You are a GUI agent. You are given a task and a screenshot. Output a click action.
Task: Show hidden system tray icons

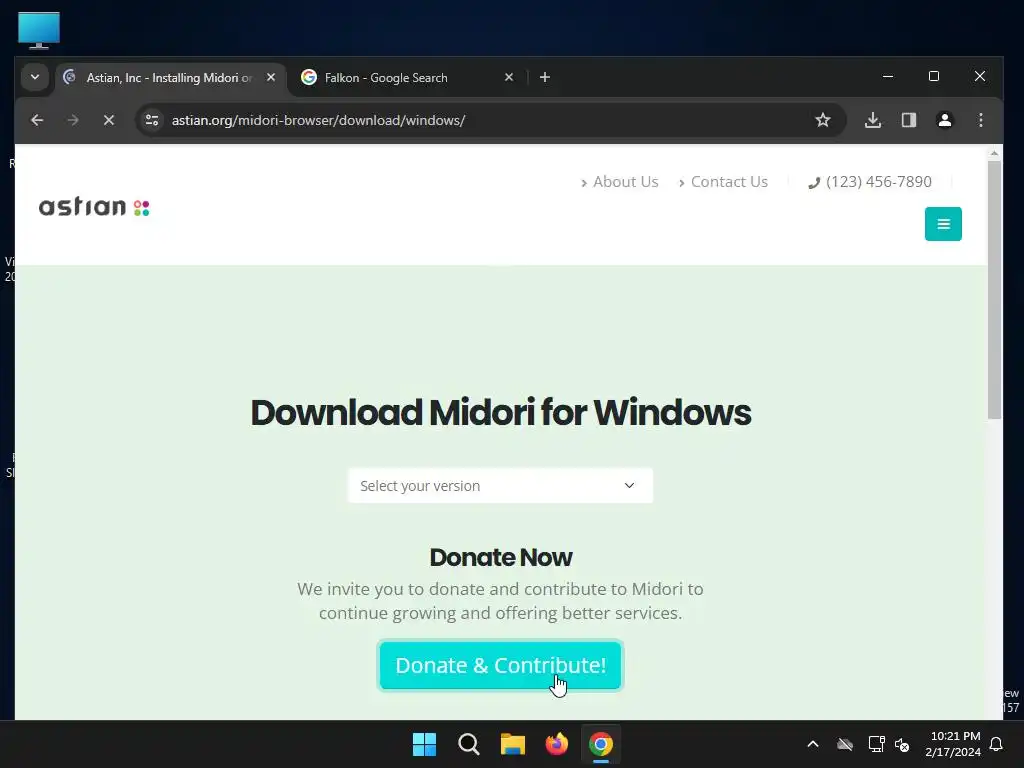coord(813,744)
